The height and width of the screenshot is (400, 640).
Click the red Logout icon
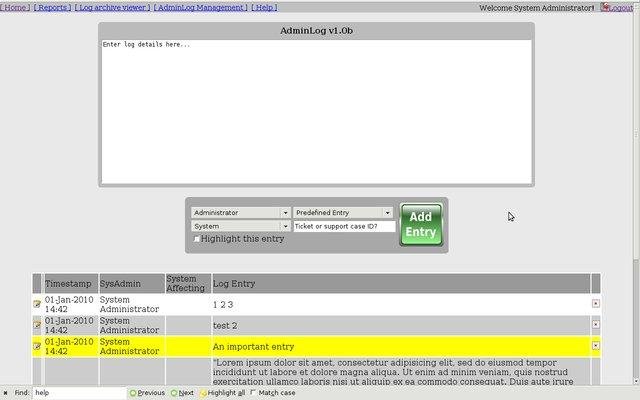605,7
